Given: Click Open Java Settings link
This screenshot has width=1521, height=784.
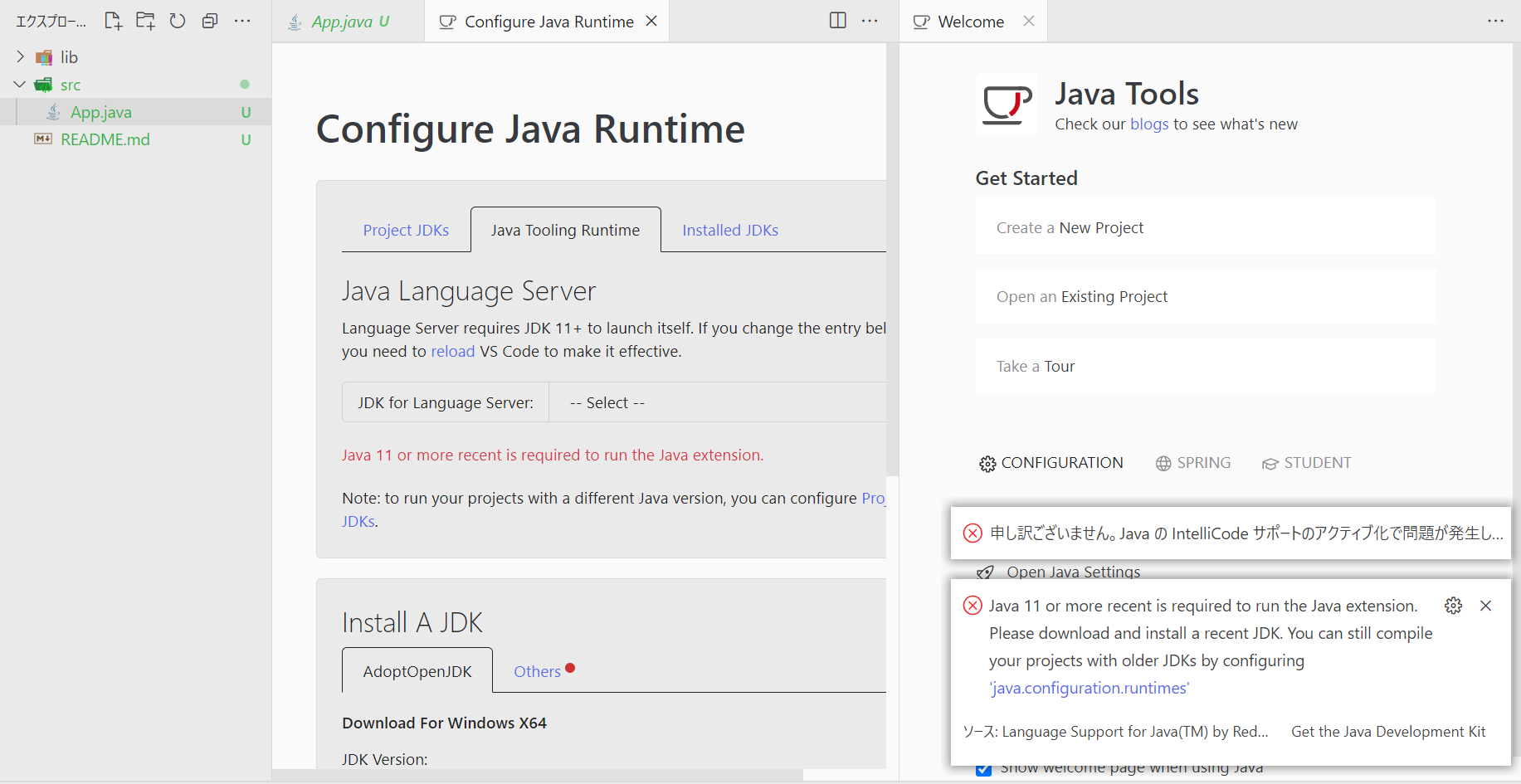Looking at the screenshot, I should point(1074,572).
